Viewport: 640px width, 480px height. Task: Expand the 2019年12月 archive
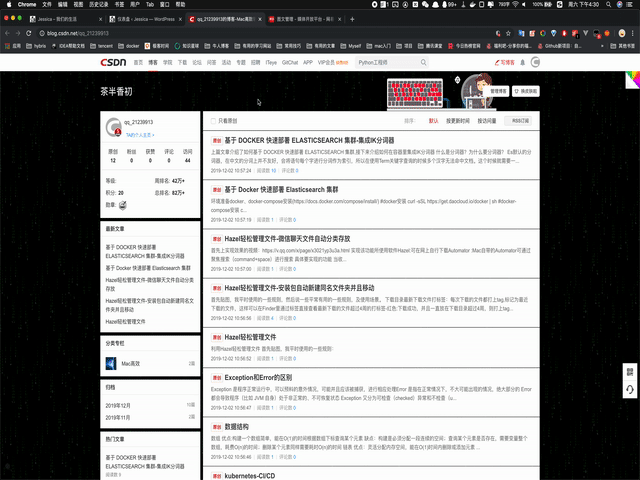(x=117, y=403)
